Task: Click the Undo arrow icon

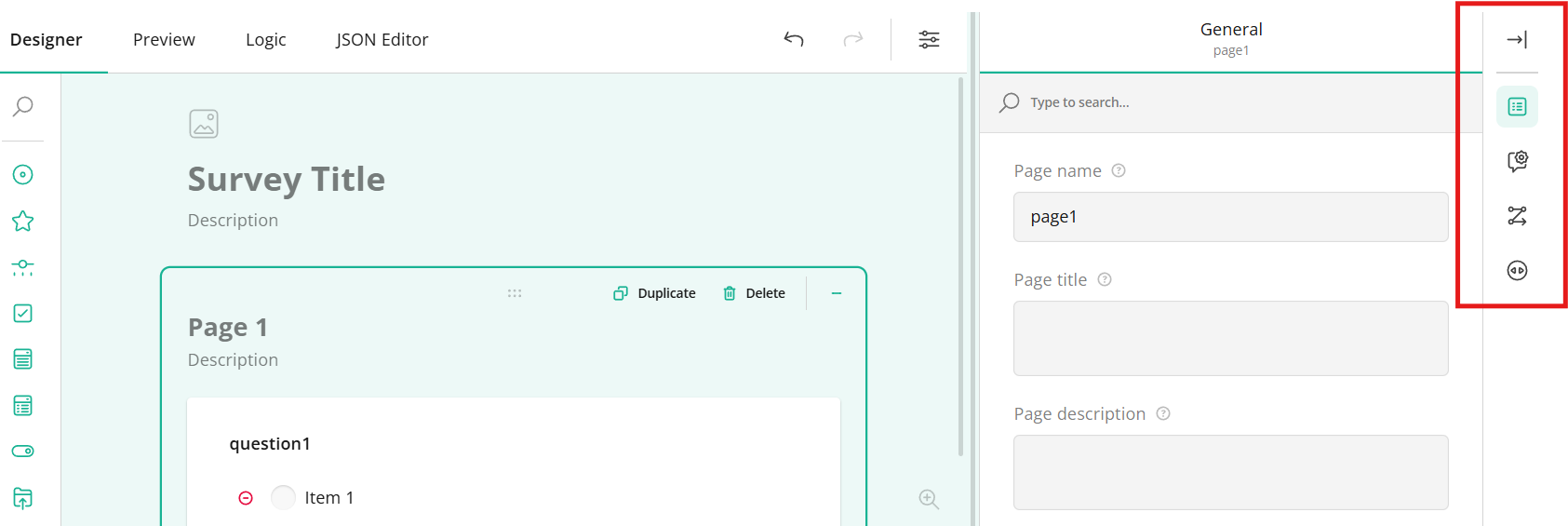Action: 794,39
